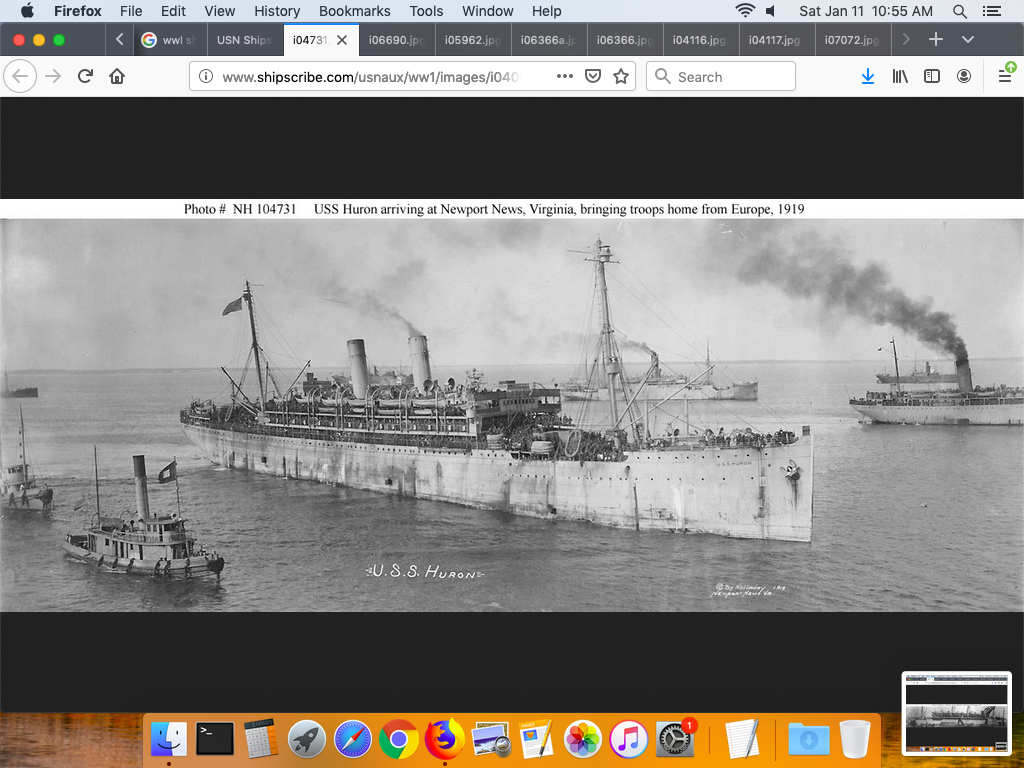Open the Downloads arrow panel
1024x768 pixels.
pyautogui.click(x=868, y=76)
